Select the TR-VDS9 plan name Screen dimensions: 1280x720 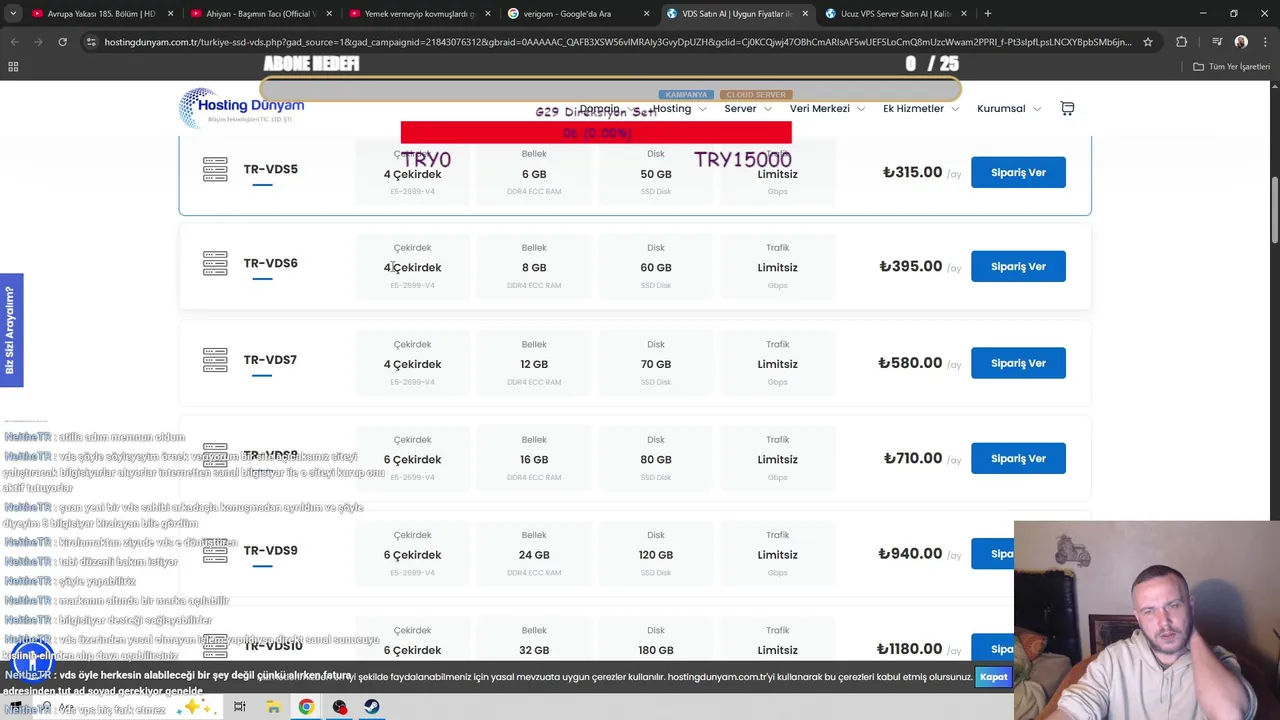(x=270, y=550)
